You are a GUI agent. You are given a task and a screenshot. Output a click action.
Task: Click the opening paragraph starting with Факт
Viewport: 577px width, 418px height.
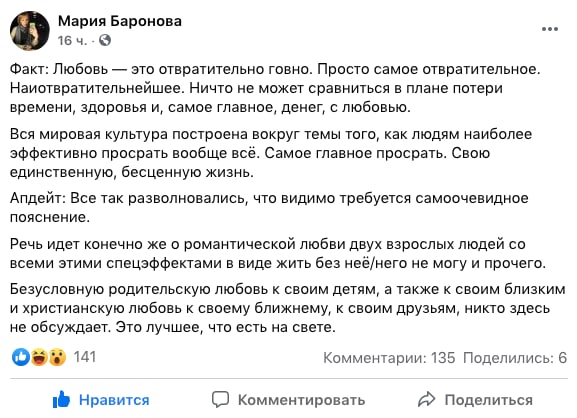[275, 88]
